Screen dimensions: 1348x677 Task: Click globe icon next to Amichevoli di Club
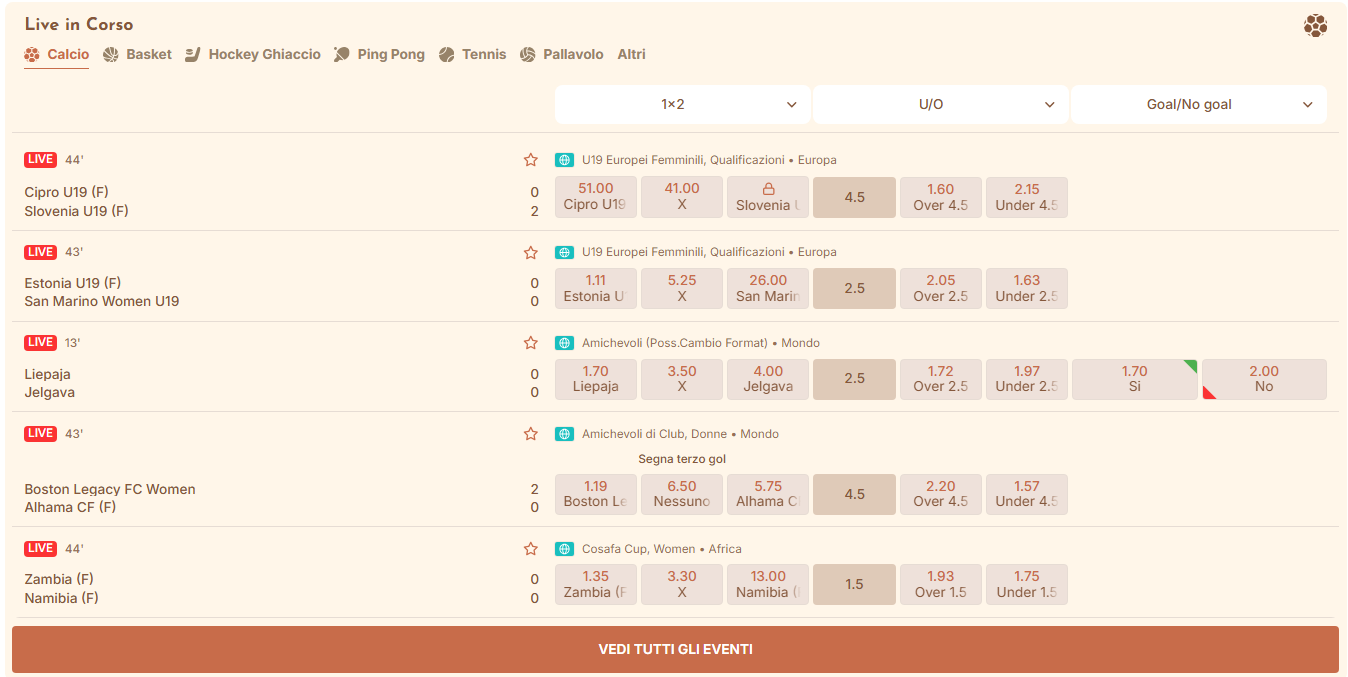[564, 434]
